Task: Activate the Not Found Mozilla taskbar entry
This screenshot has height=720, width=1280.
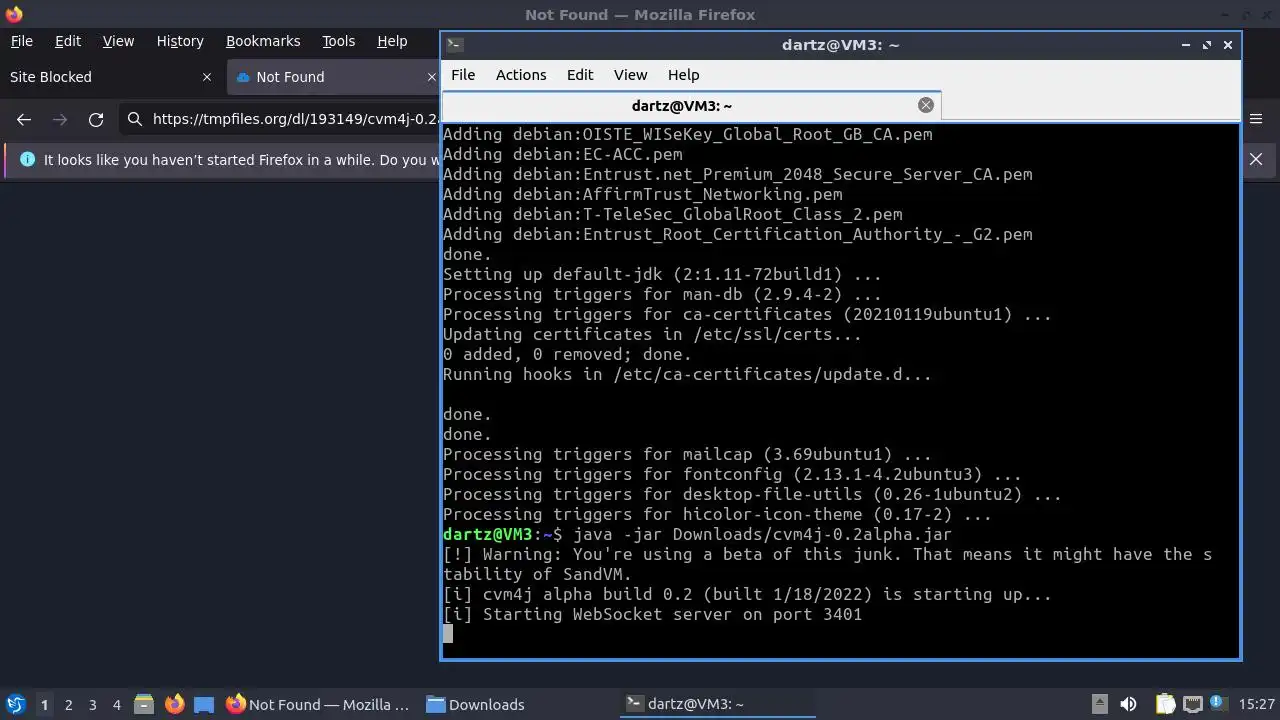Action: [x=318, y=704]
